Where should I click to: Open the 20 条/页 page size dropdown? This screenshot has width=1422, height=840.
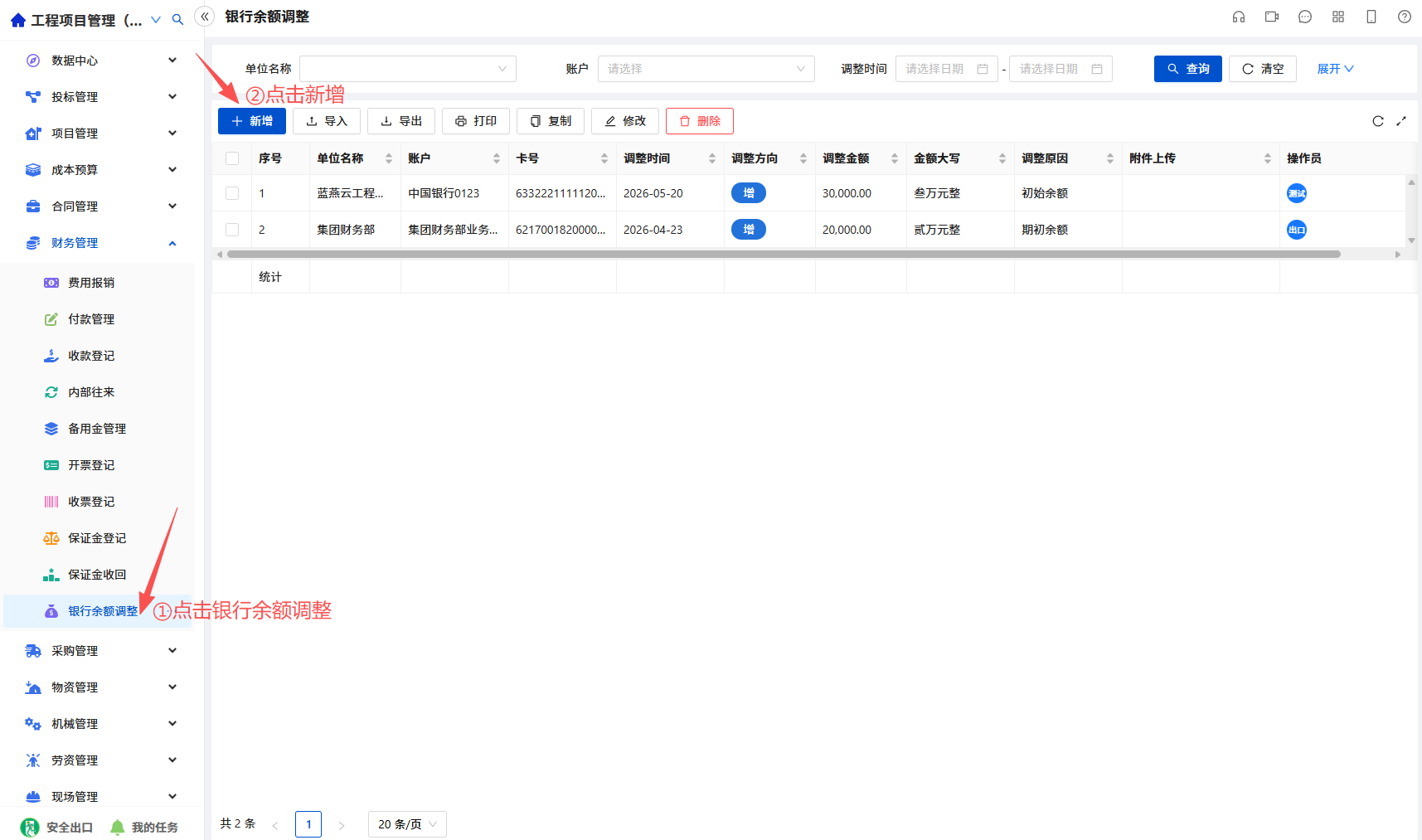(407, 824)
